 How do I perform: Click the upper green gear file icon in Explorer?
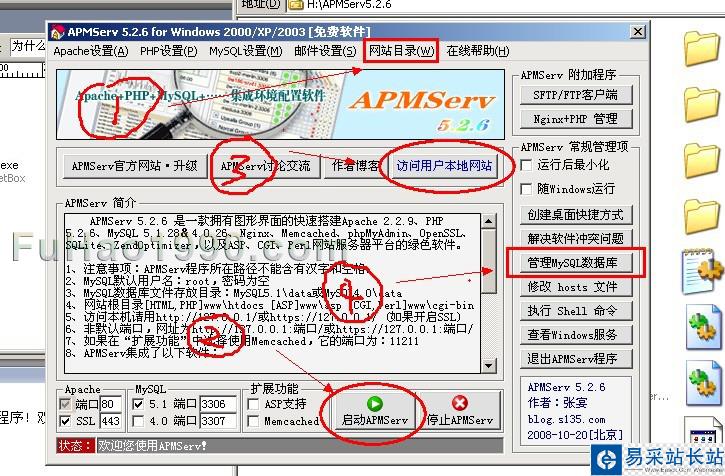tap(703, 327)
